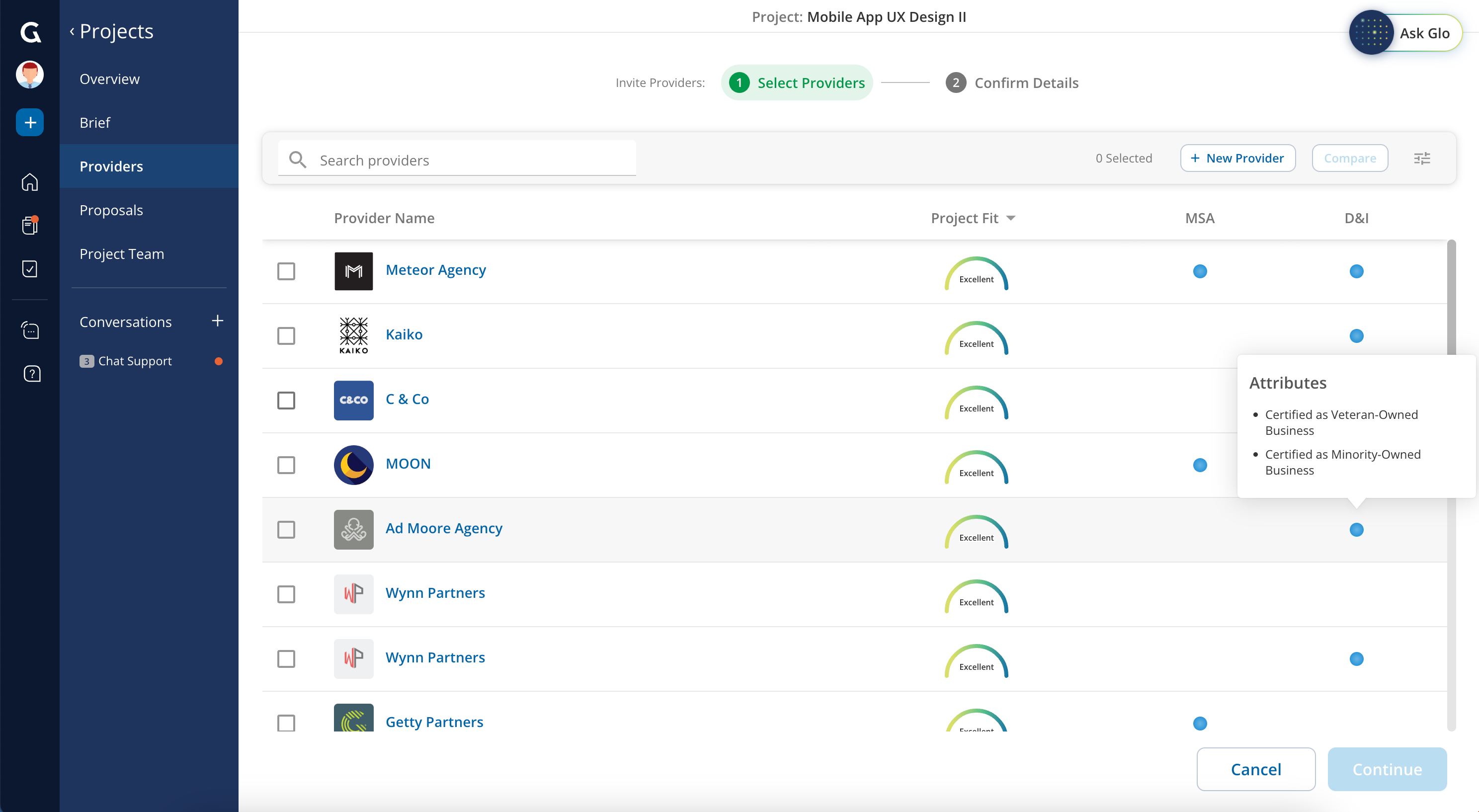1479x812 pixels.
Task: Select the Kaiko provider checkbox
Action: (x=286, y=336)
